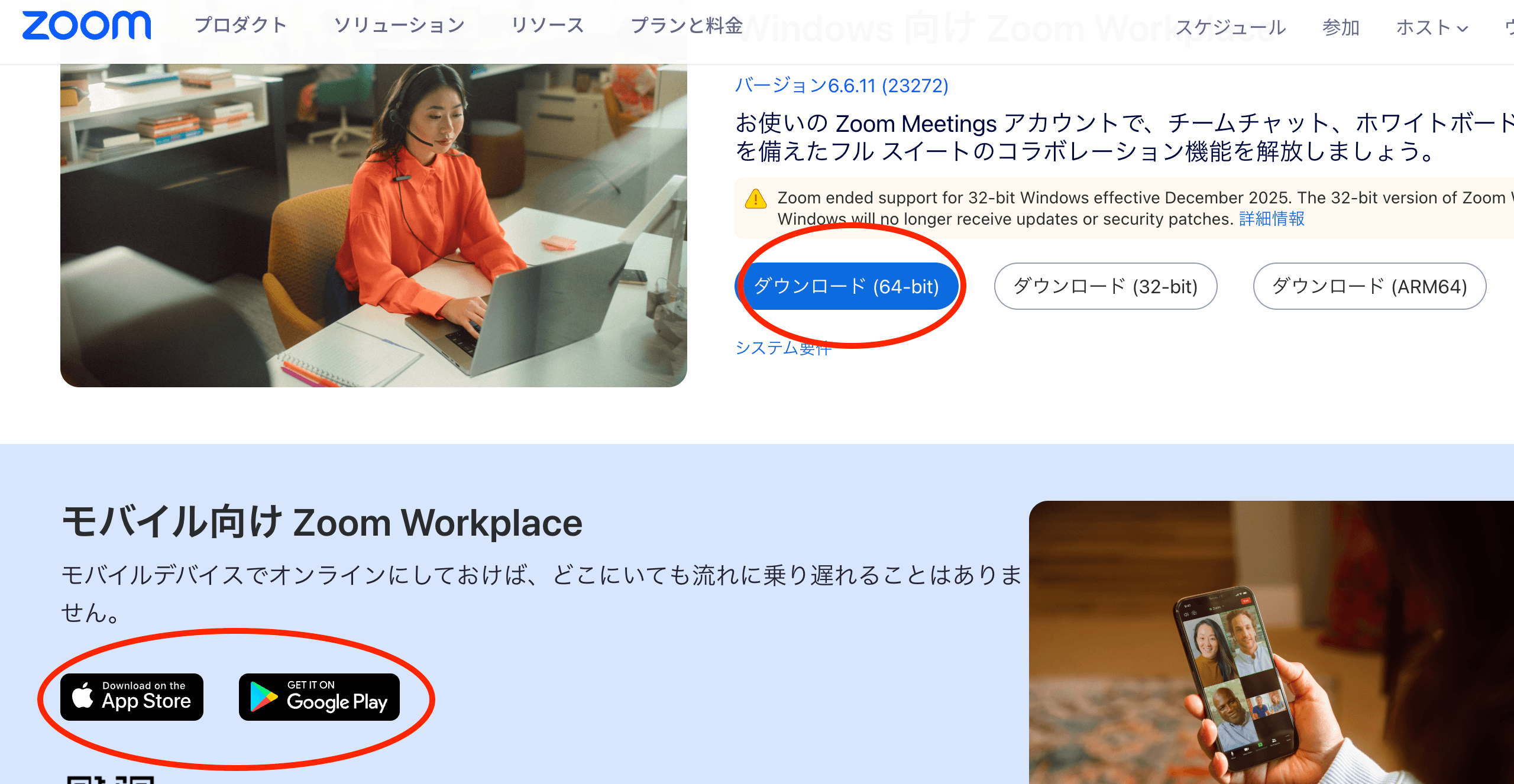Screen dimensions: 1514x784
Task: Open the プロダクト menu
Action: tap(241, 25)
